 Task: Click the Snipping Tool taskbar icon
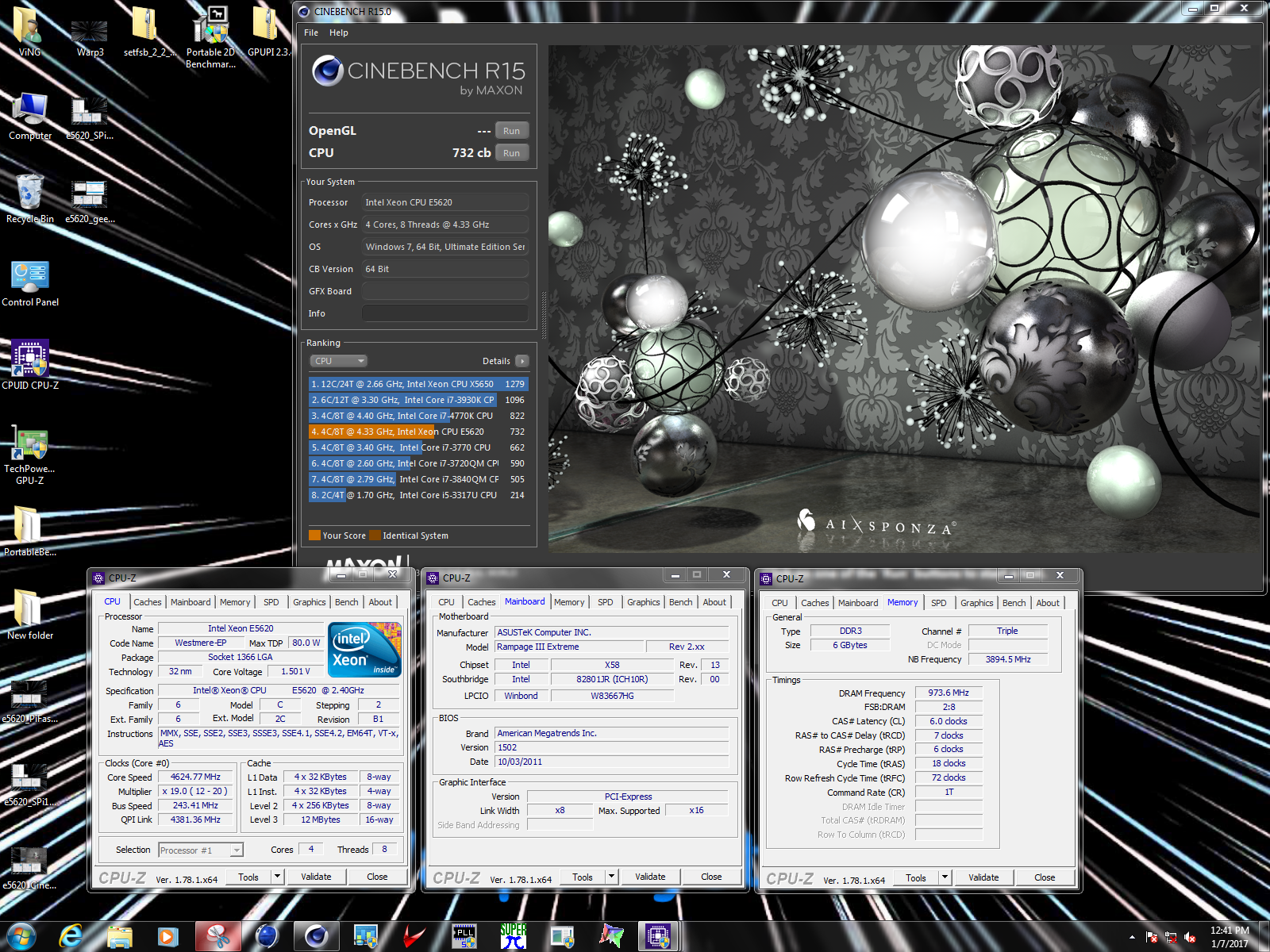pos(218,936)
